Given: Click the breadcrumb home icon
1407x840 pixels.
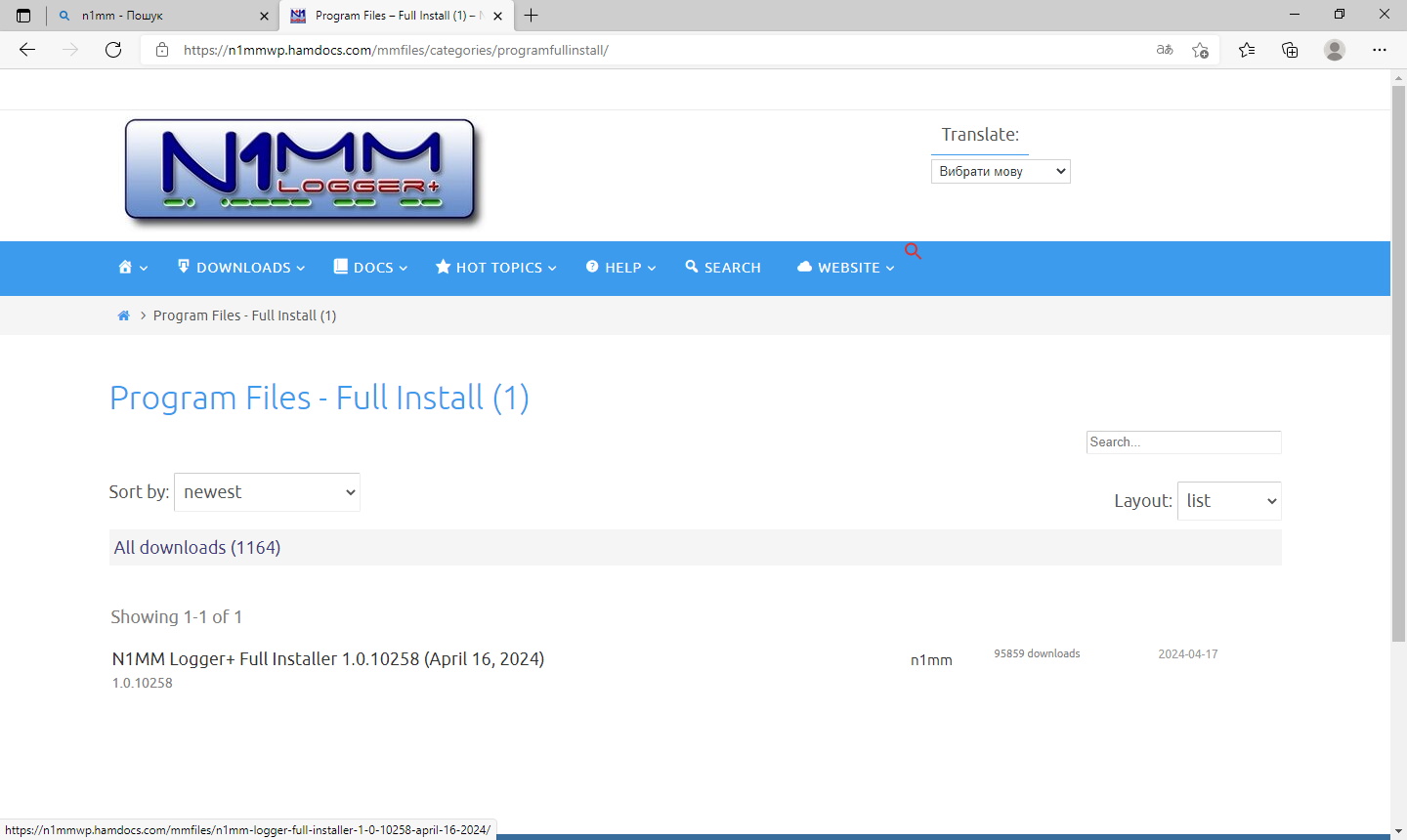Looking at the screenshot, I should [x=123, y=315].
